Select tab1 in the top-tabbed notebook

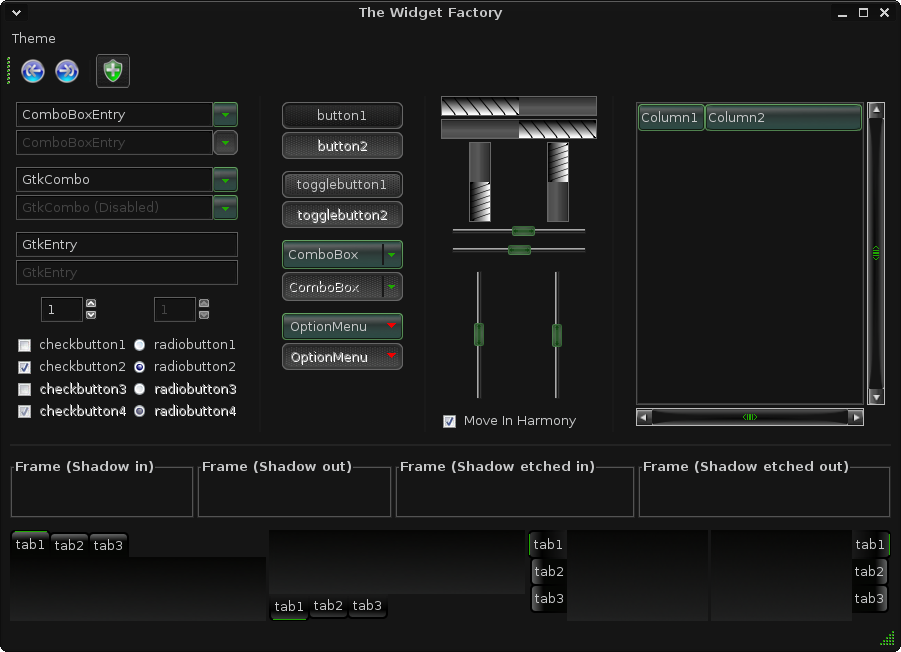pos(30,545)
